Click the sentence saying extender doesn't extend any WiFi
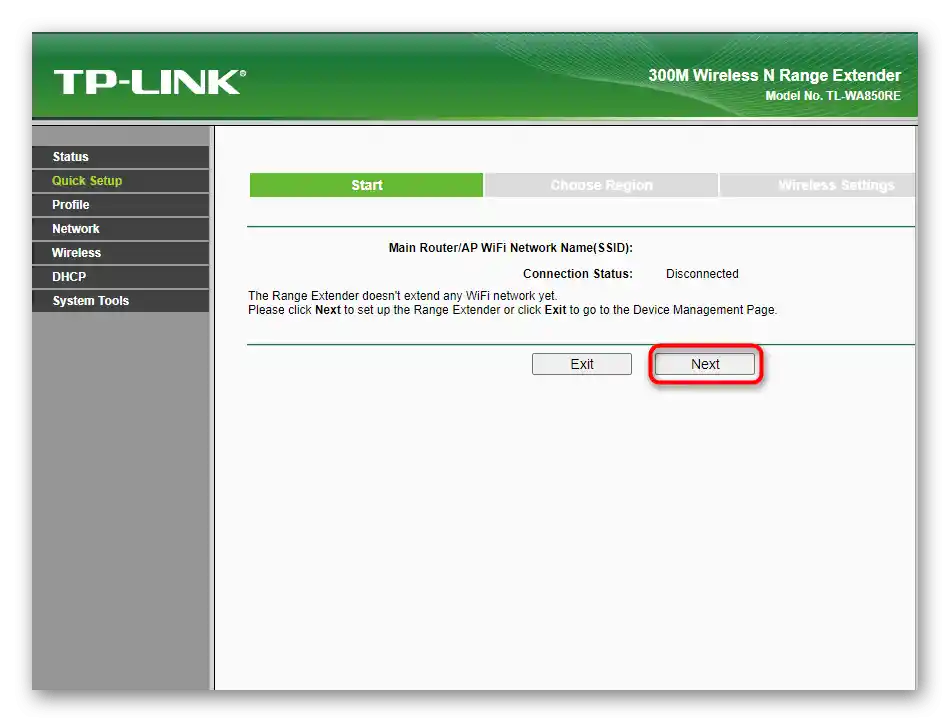 [402, 296]
